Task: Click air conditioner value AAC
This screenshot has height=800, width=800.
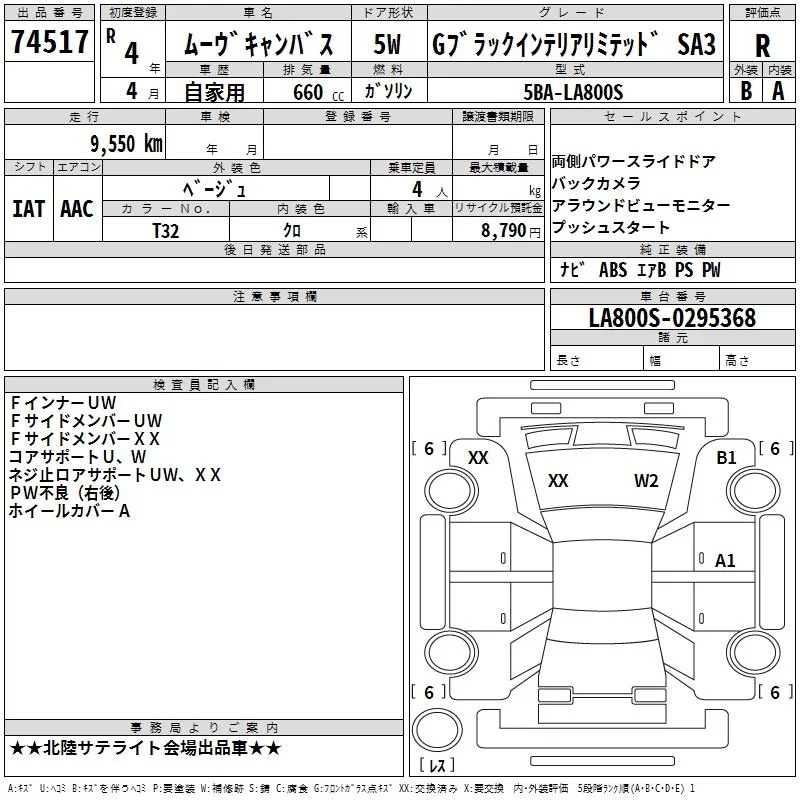Action: coord(77,209)
